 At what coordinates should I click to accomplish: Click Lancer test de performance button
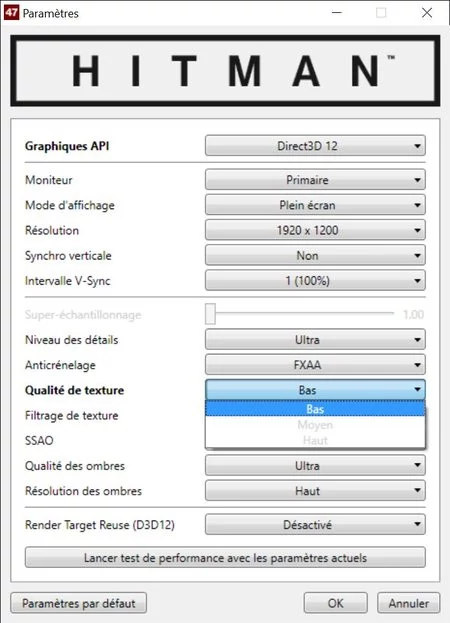pyautogui.click(x=225, y=558)
